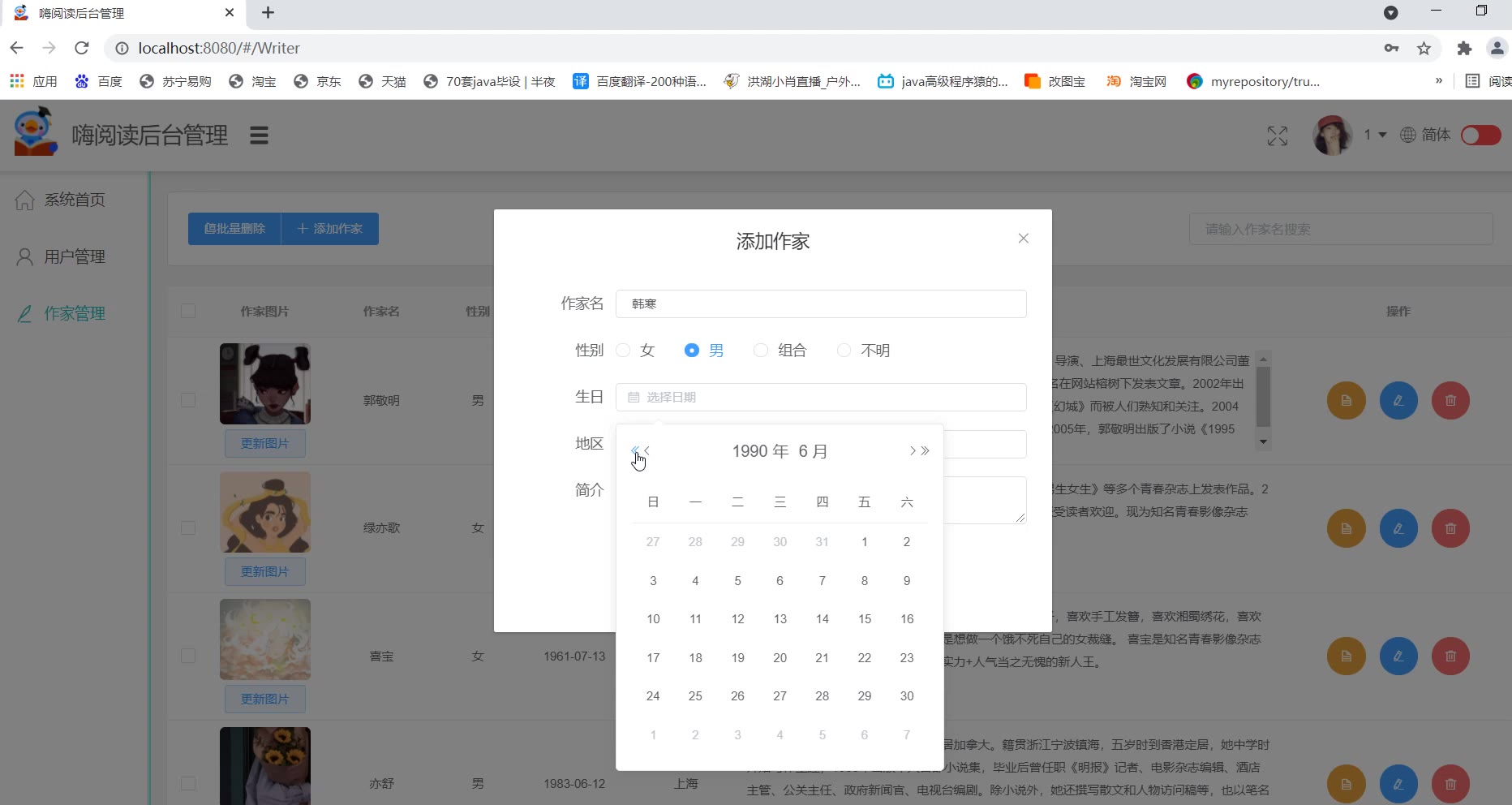
Task: Bookmark this page with star icon
Action: coord(1424,49)
